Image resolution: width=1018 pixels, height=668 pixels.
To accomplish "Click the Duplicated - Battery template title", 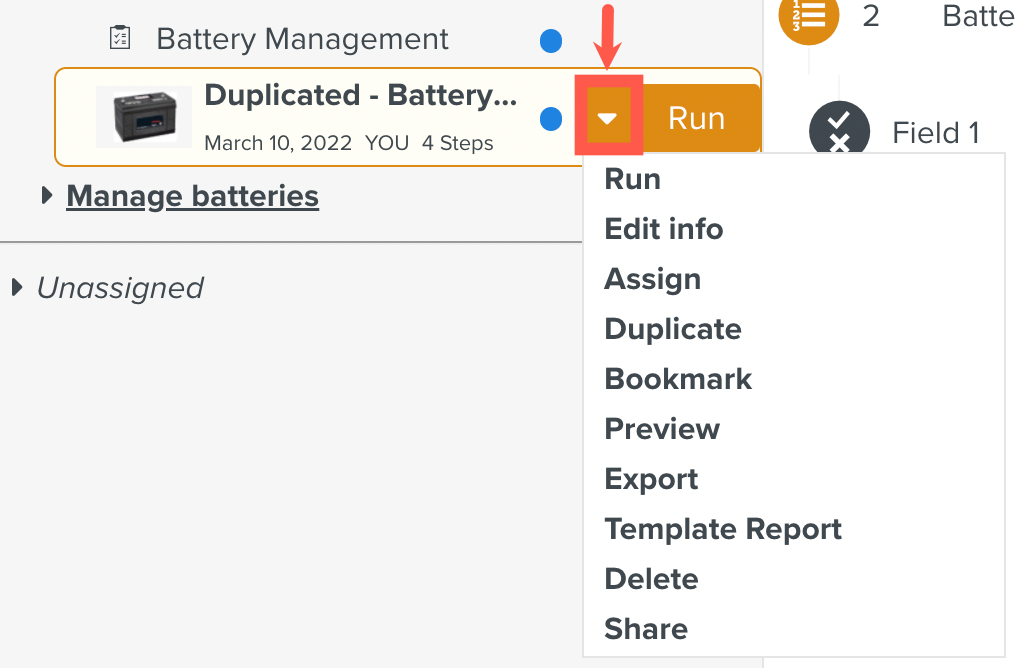I will (x=360, y=95).
